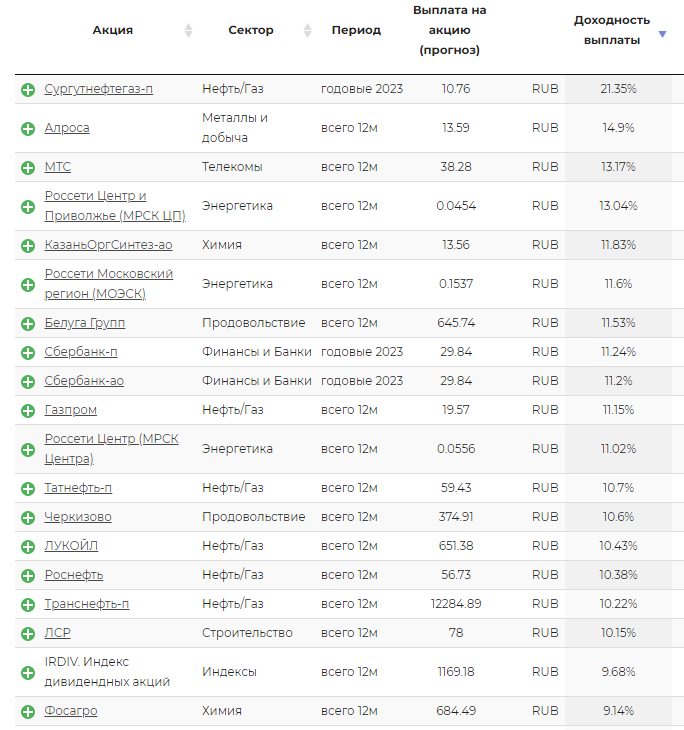684x730 pixels.
Task: Click plus icon for Россети Московский регион
Action: pos(28,284)
